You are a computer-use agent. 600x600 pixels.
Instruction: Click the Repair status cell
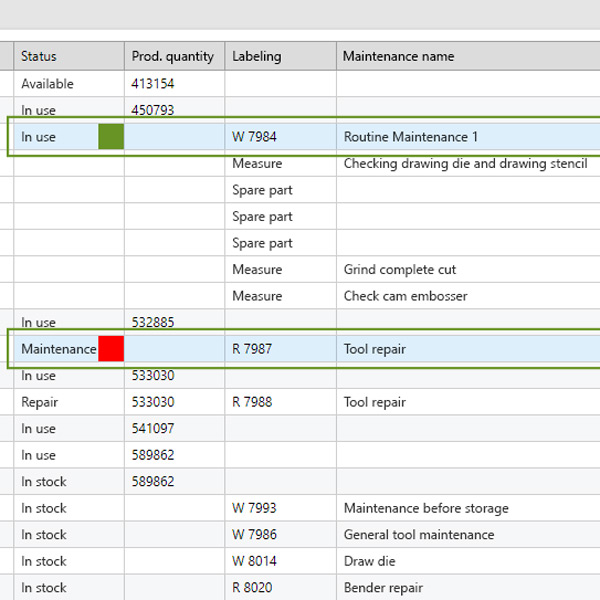(40, 402)
